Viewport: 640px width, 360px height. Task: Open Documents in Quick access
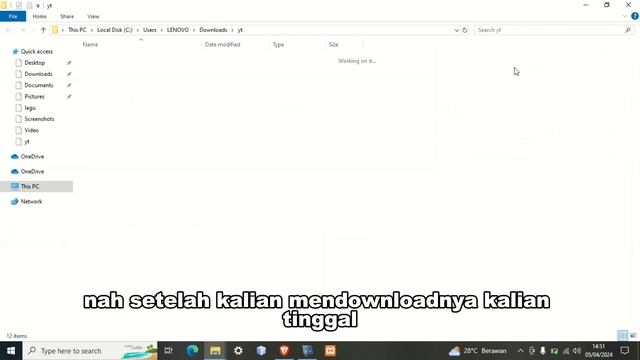point(38,85)
